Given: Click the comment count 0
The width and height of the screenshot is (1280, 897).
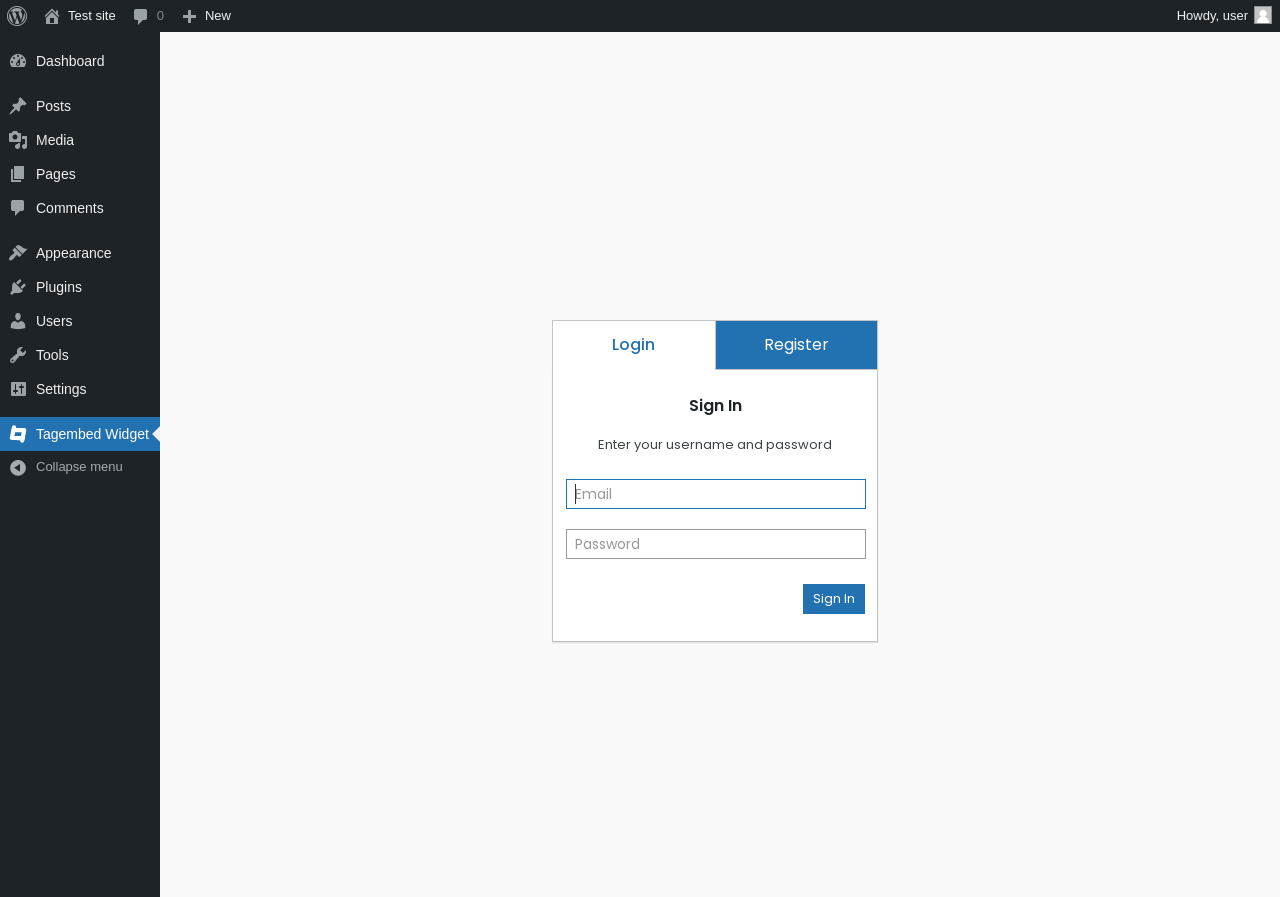Looking at the screenshot, I should (160, 16).
